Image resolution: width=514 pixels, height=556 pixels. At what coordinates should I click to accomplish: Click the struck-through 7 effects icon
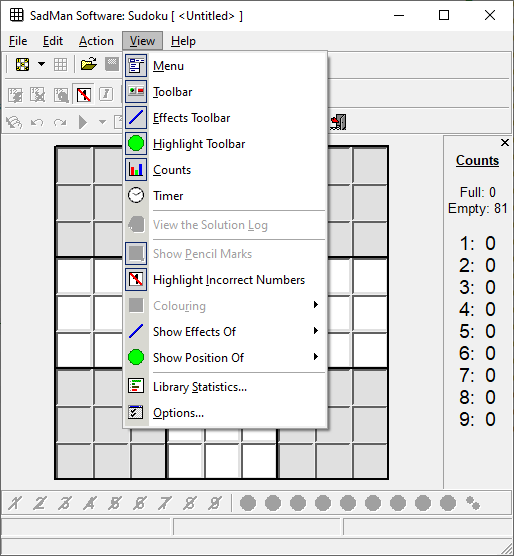click(x=165, y=503)
